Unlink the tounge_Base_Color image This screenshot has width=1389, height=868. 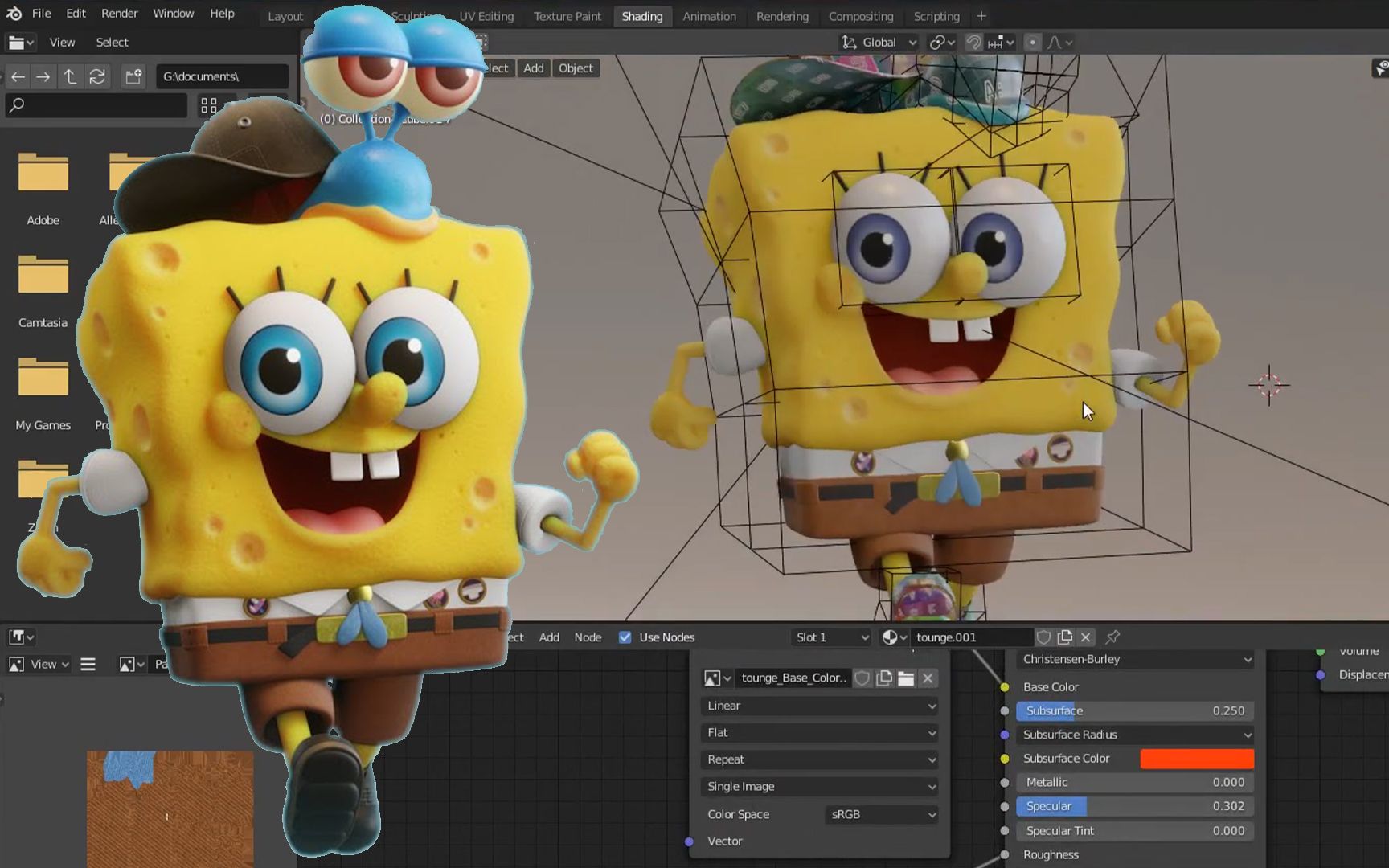pos(928,678)
